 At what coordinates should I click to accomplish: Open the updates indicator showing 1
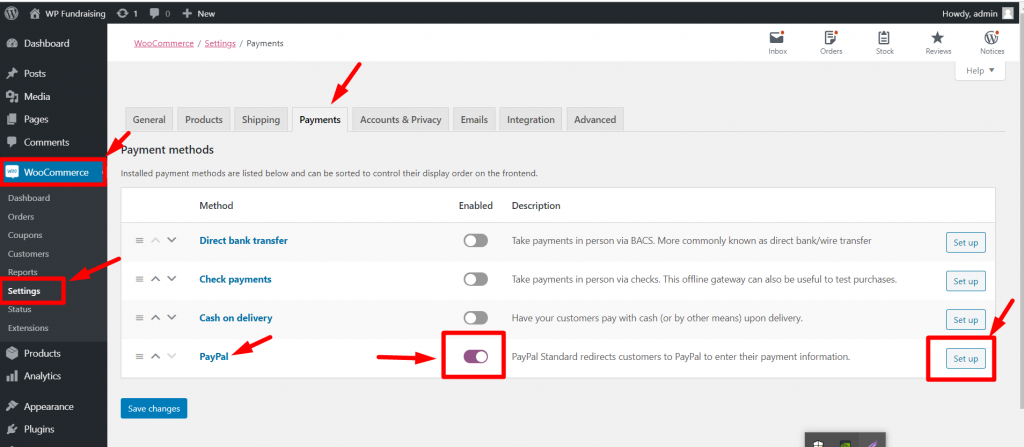pos(127,13)
